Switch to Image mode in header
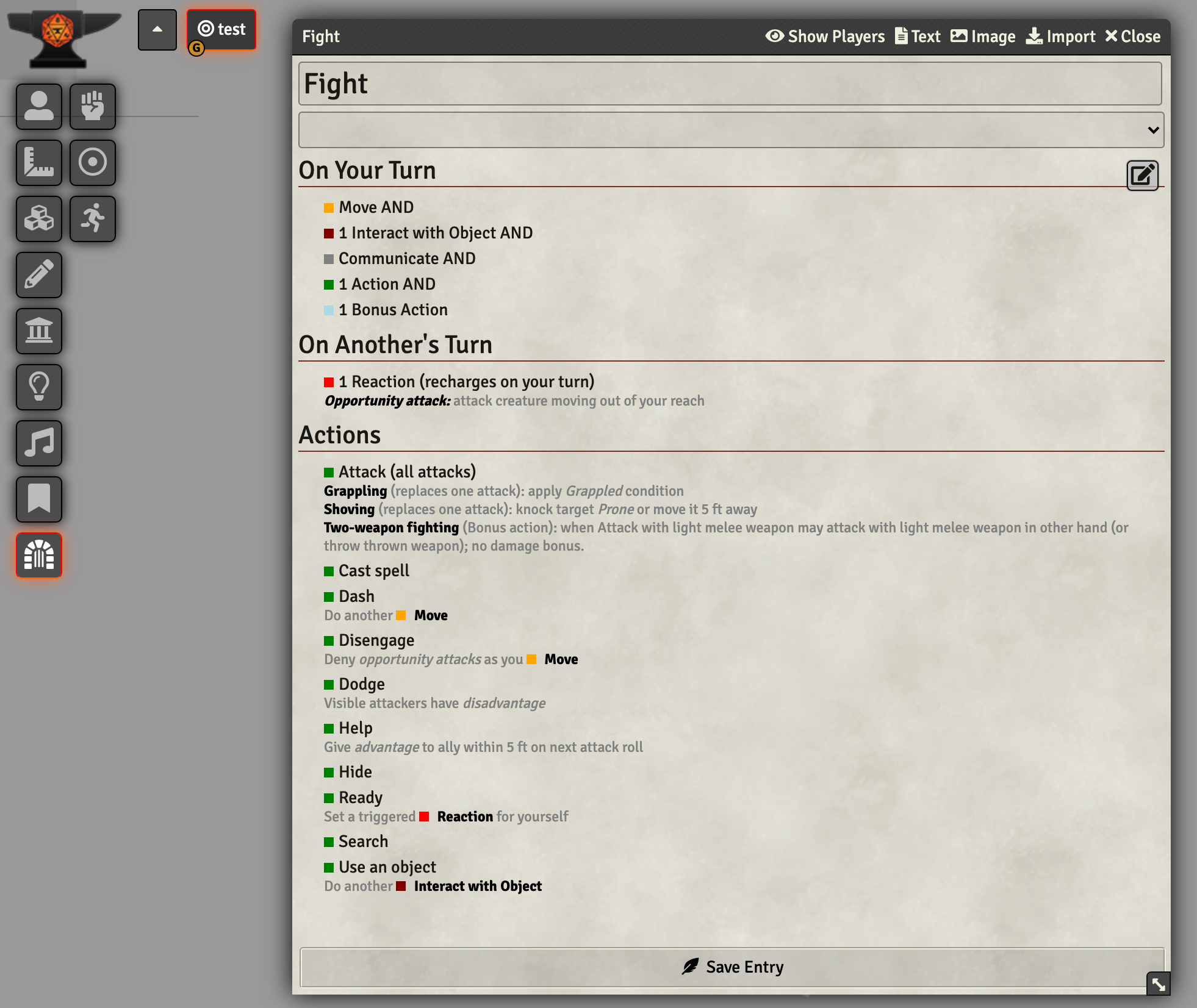 point(983,37)
